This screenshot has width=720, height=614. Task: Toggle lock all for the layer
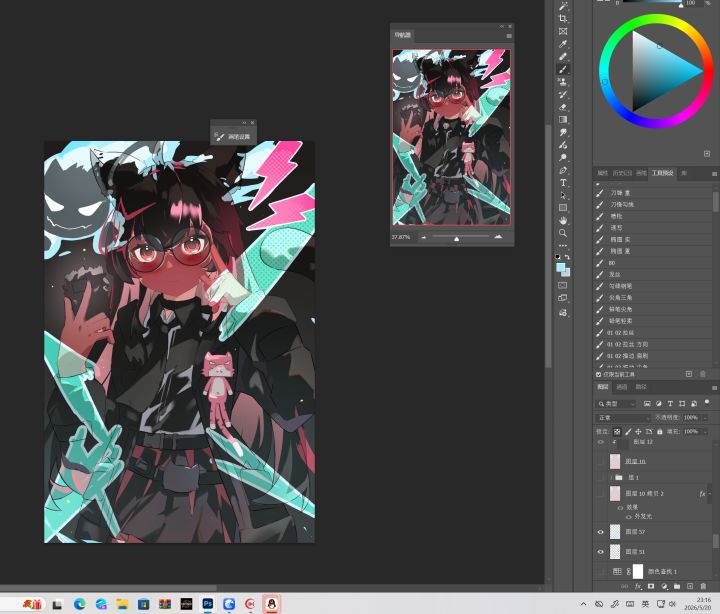660,432
